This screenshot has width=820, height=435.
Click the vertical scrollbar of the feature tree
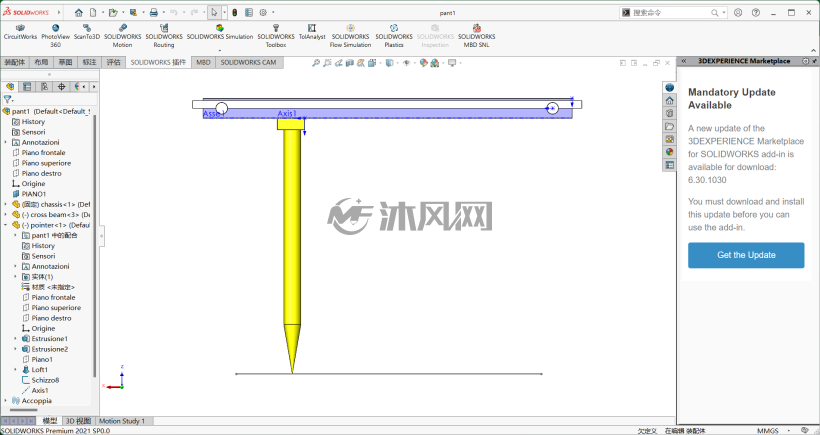point(94,246)
